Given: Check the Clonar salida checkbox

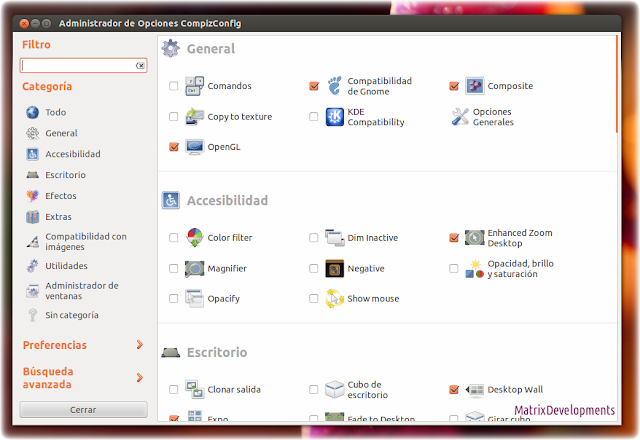Looking at the screenshot, I should pyautogui.click(x=174, y=389).
